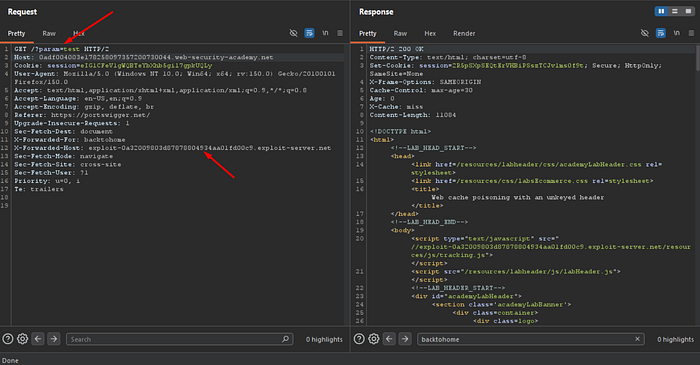Click the Host header line in request

click(x=144, y=57)
